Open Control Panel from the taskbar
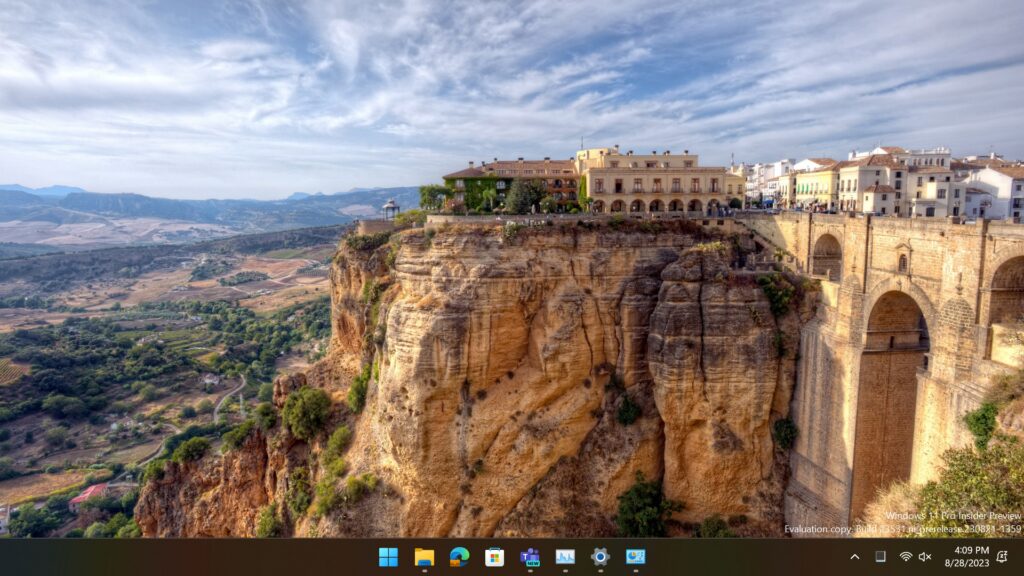Screen dimensions: 1024x576 635,557
